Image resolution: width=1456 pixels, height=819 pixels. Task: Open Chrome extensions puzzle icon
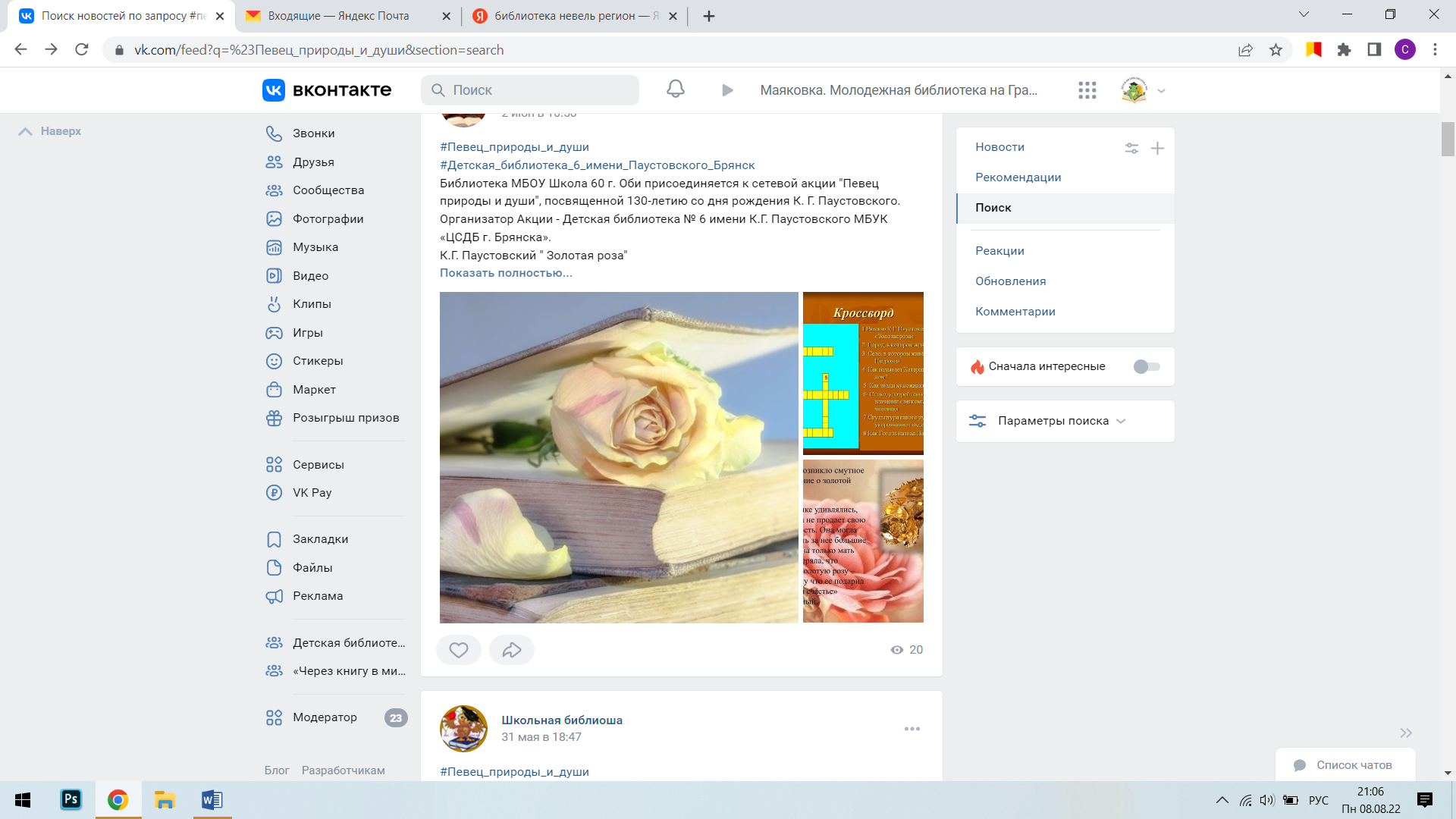coord(1344,50)
